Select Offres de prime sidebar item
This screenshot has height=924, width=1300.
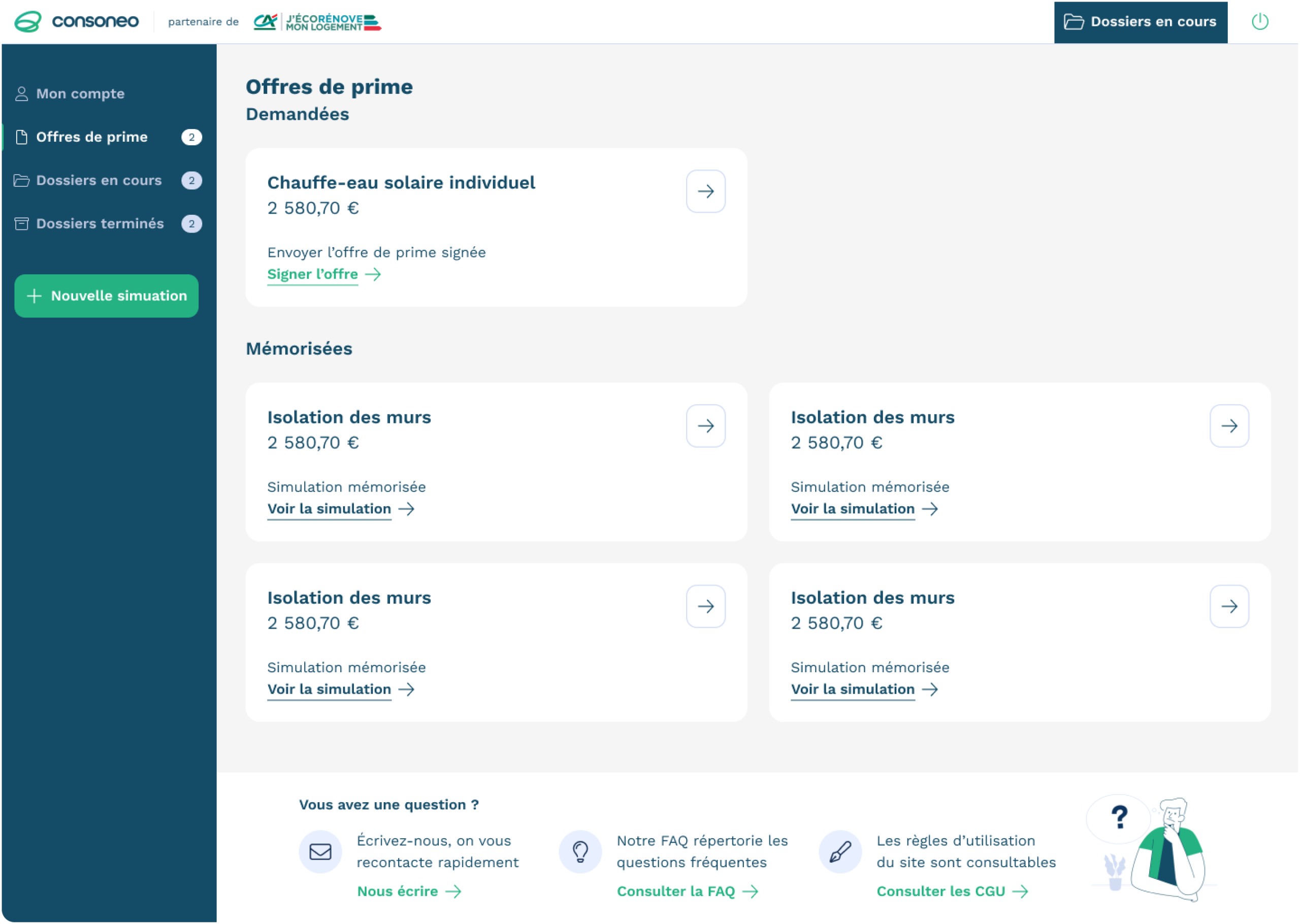(91, 137)
